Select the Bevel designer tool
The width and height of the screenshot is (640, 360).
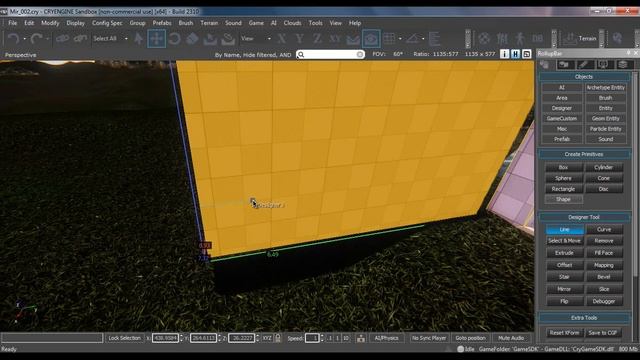[604, 277]
